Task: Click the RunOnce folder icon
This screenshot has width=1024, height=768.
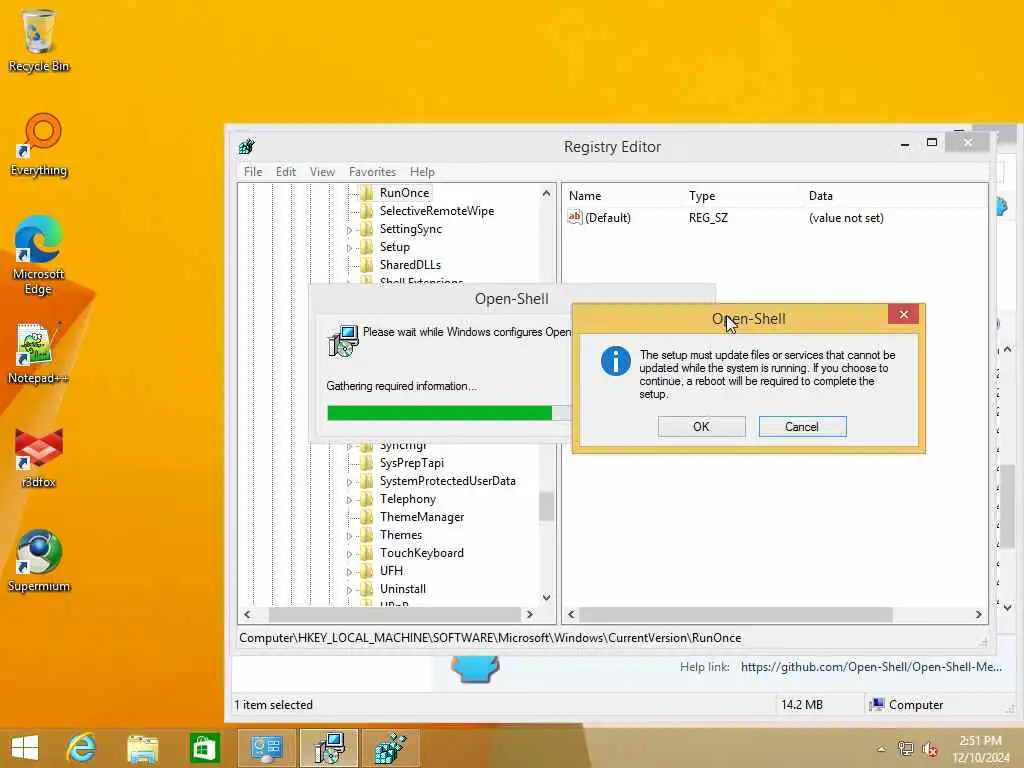Action: pyautogui.click(x=366, y=193)
